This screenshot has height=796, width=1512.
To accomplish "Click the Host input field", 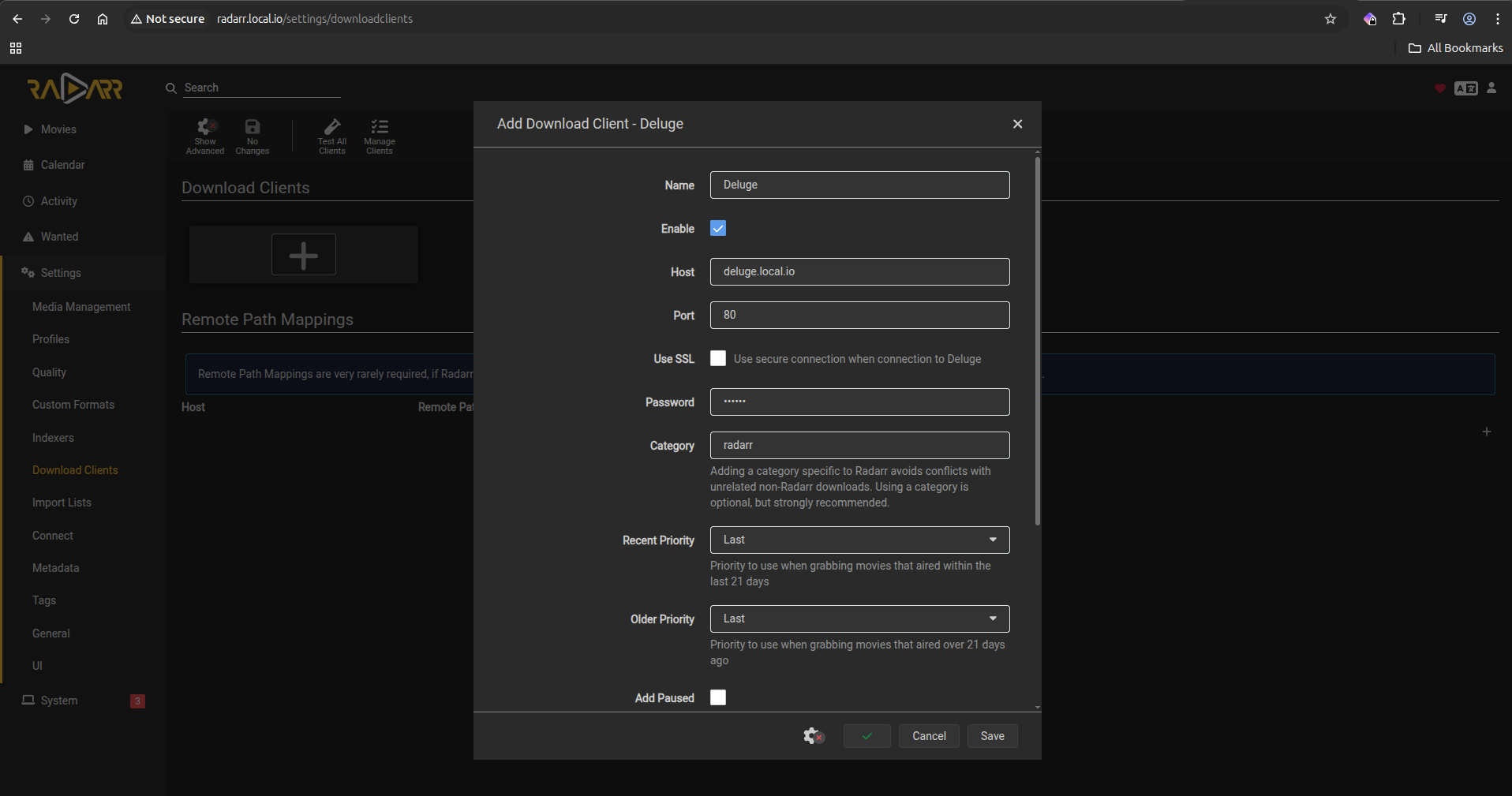I will click(860, 272).
